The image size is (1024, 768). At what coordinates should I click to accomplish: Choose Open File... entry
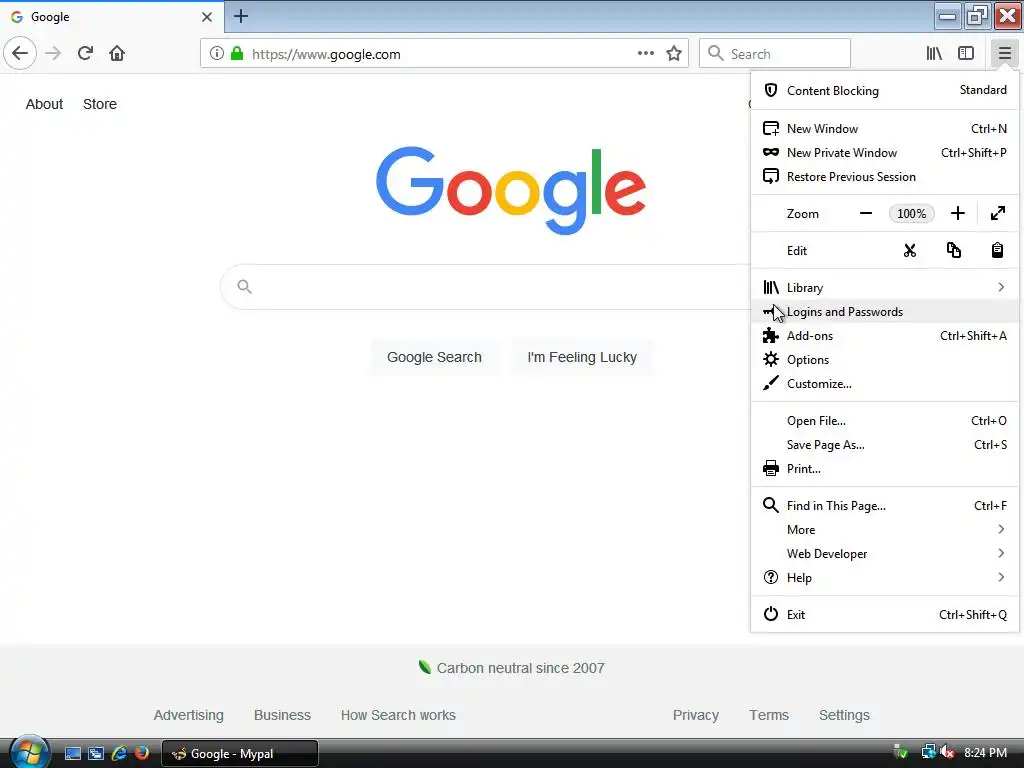point(885,421)
